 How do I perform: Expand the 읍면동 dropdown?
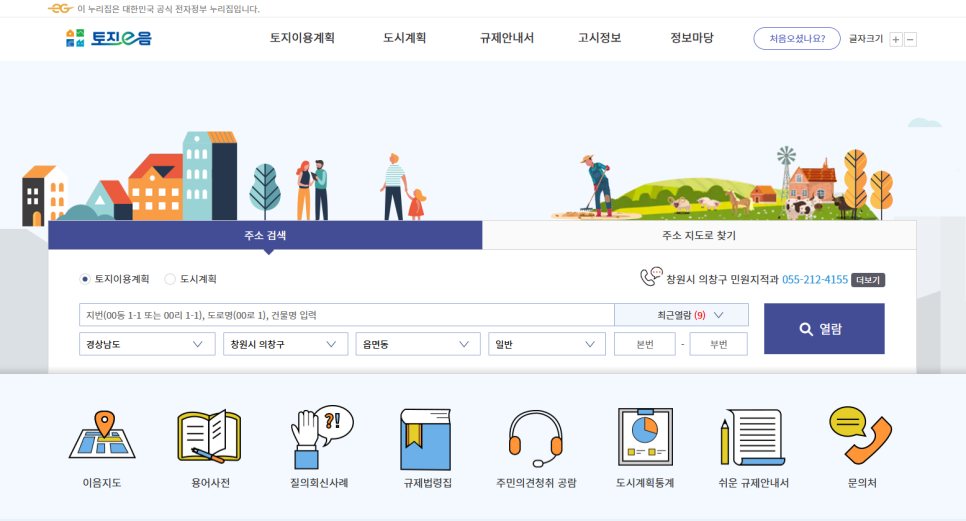(x=418, y=344)
